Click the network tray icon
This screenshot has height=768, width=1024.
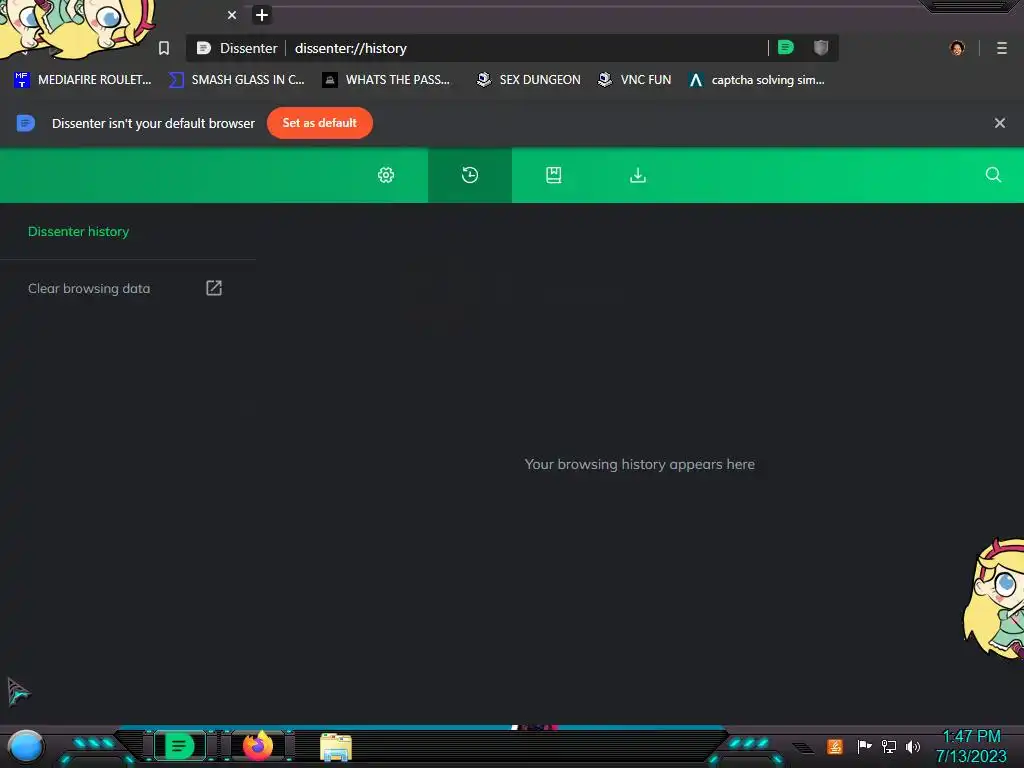coord(888,746)
